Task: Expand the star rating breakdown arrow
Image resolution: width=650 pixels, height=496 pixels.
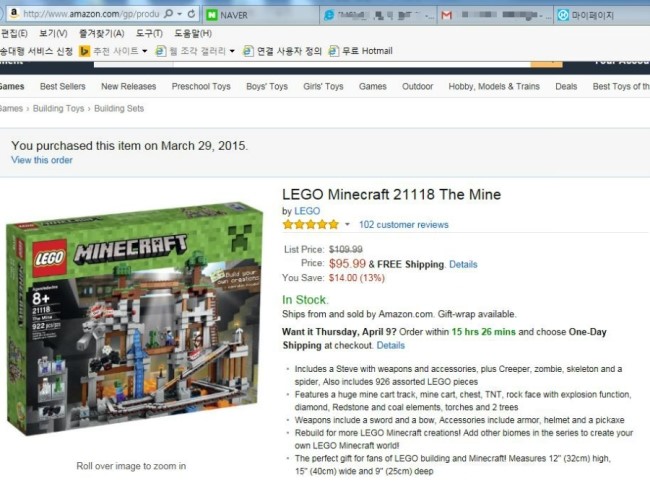Action: click(347, 225)
